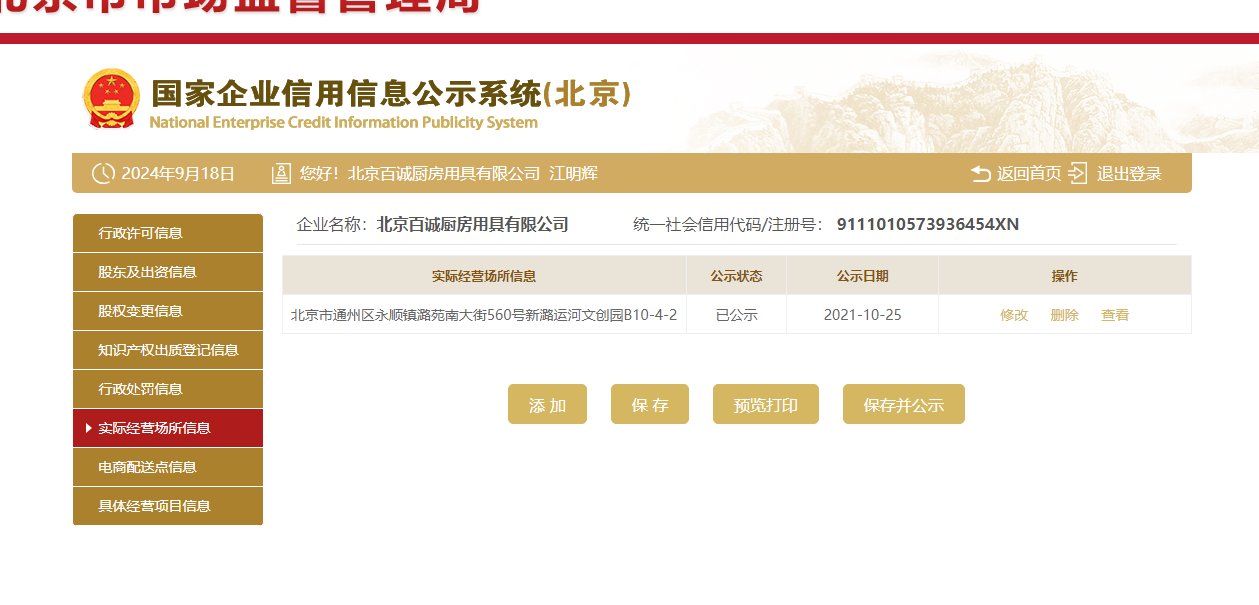The height and width of the screenshot is (605, 1259).
Task: Open 股东及出资信息 sidebar item
Action: (x=168, y=272)
